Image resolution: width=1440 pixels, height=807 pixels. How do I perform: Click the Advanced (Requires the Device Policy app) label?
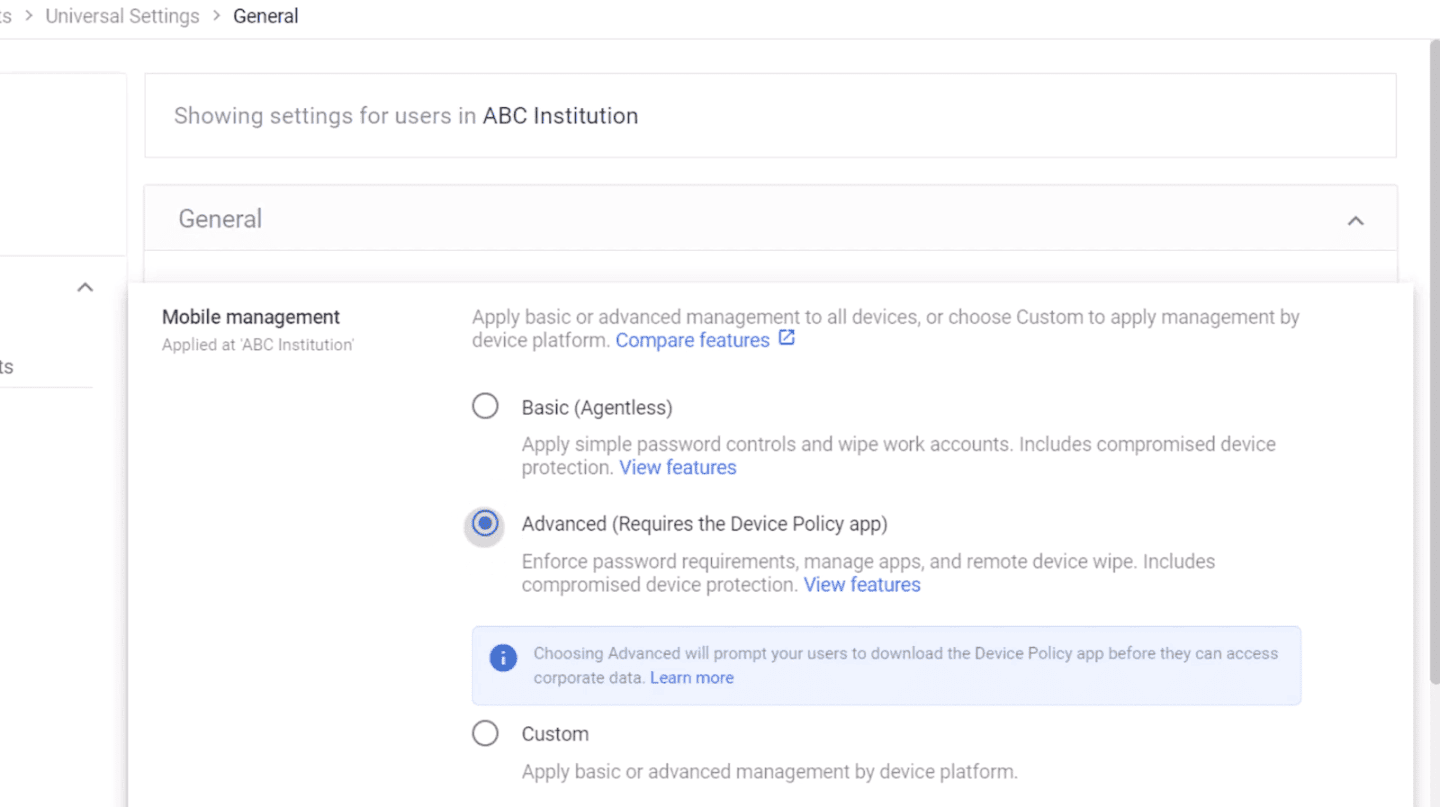point(704,524)
